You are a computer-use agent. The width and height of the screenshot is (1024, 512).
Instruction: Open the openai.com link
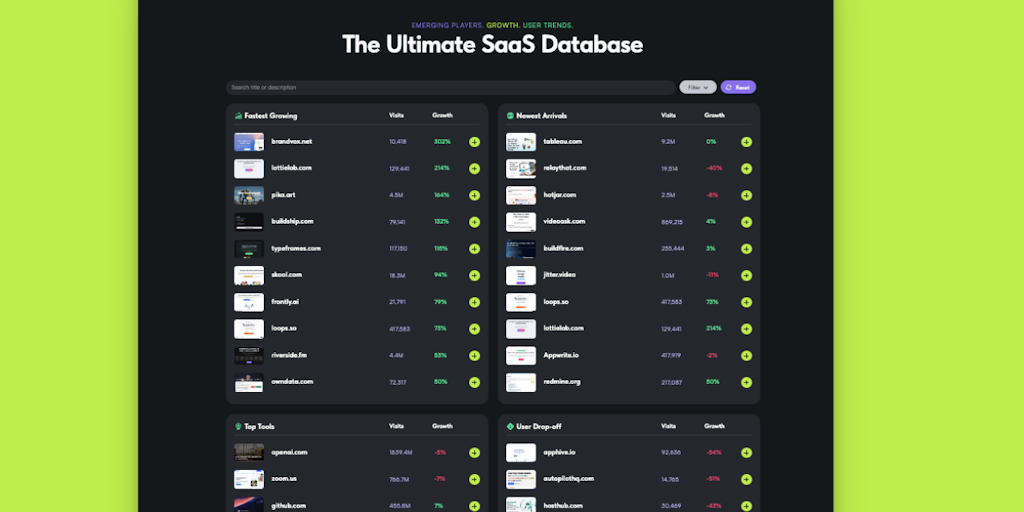[289, 452]
